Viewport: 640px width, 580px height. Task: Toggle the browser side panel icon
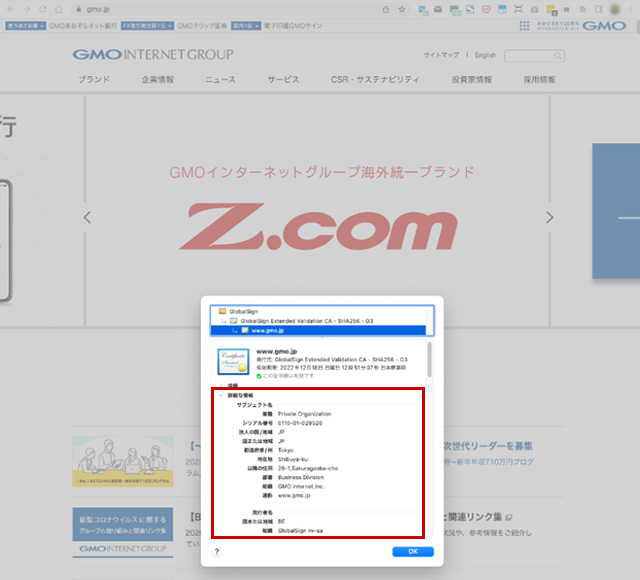coord(598,9)
